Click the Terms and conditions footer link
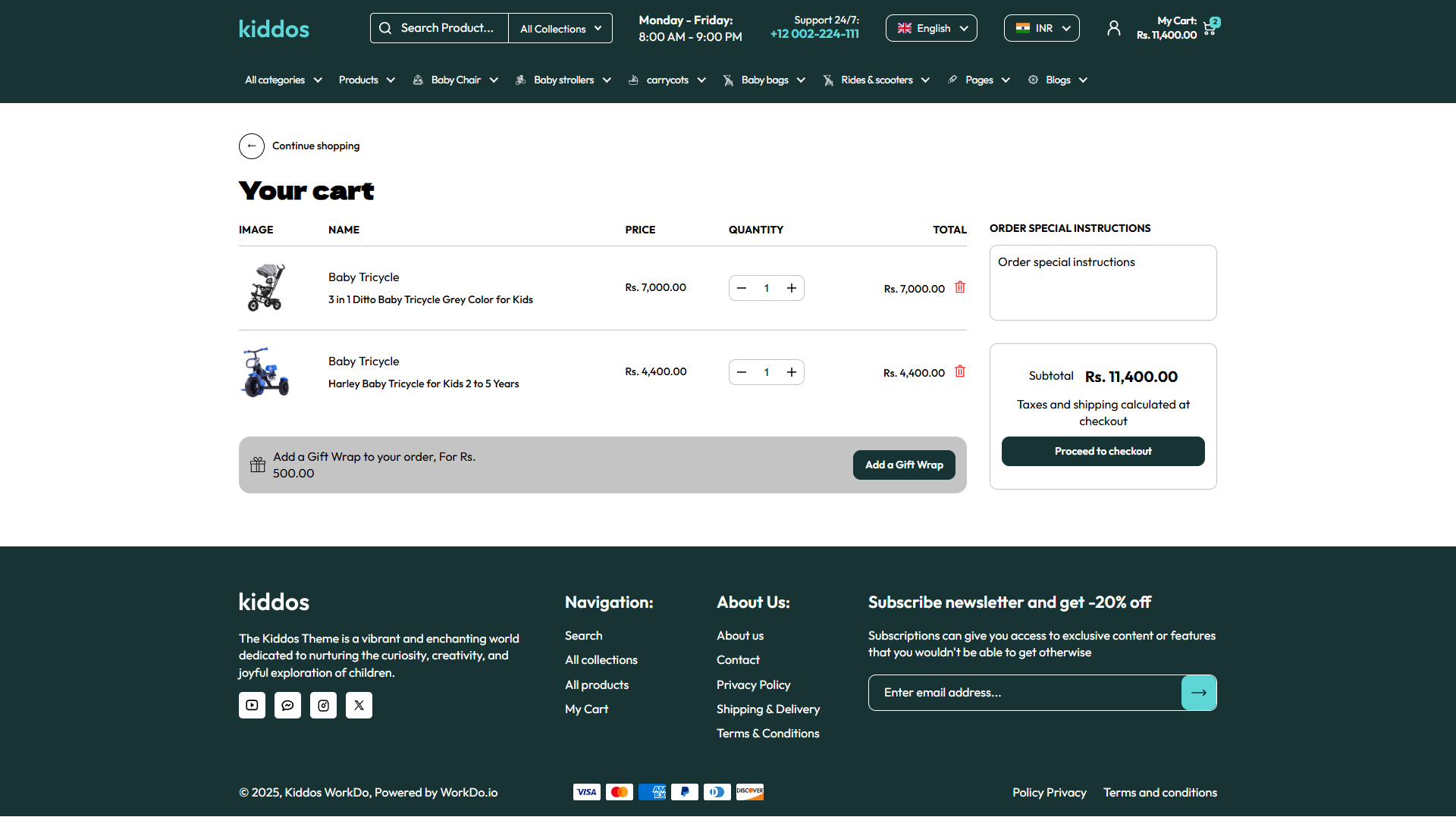The image size is (1456, 817). pyautogui.click(x=1159, y=792)
